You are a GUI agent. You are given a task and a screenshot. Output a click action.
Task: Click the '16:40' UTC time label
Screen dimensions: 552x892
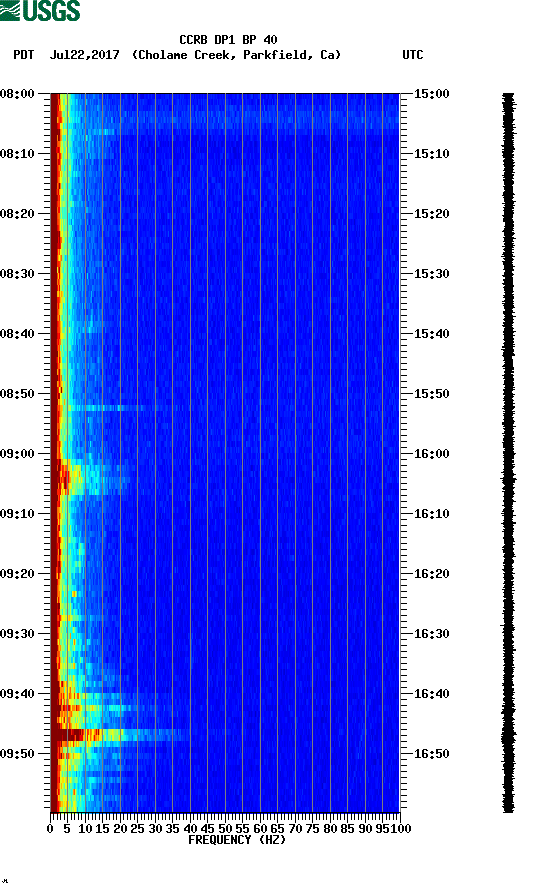tap(431, 693)
